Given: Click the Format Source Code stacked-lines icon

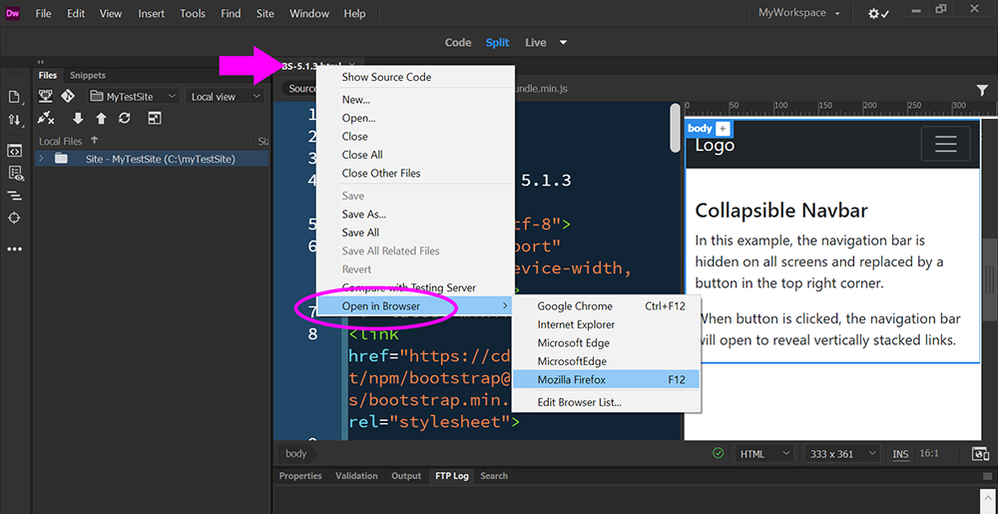Looking at the screenshot, I should [x=14, y=195].
